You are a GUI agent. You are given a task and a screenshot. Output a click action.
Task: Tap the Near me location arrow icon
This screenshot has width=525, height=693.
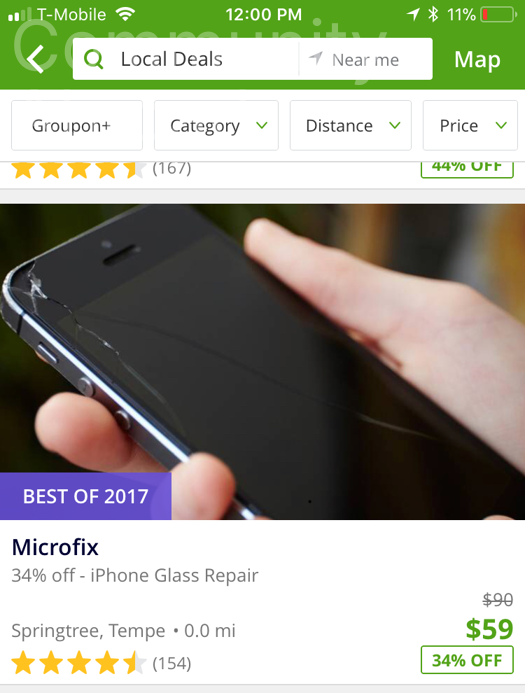click(x=316, y=58)
